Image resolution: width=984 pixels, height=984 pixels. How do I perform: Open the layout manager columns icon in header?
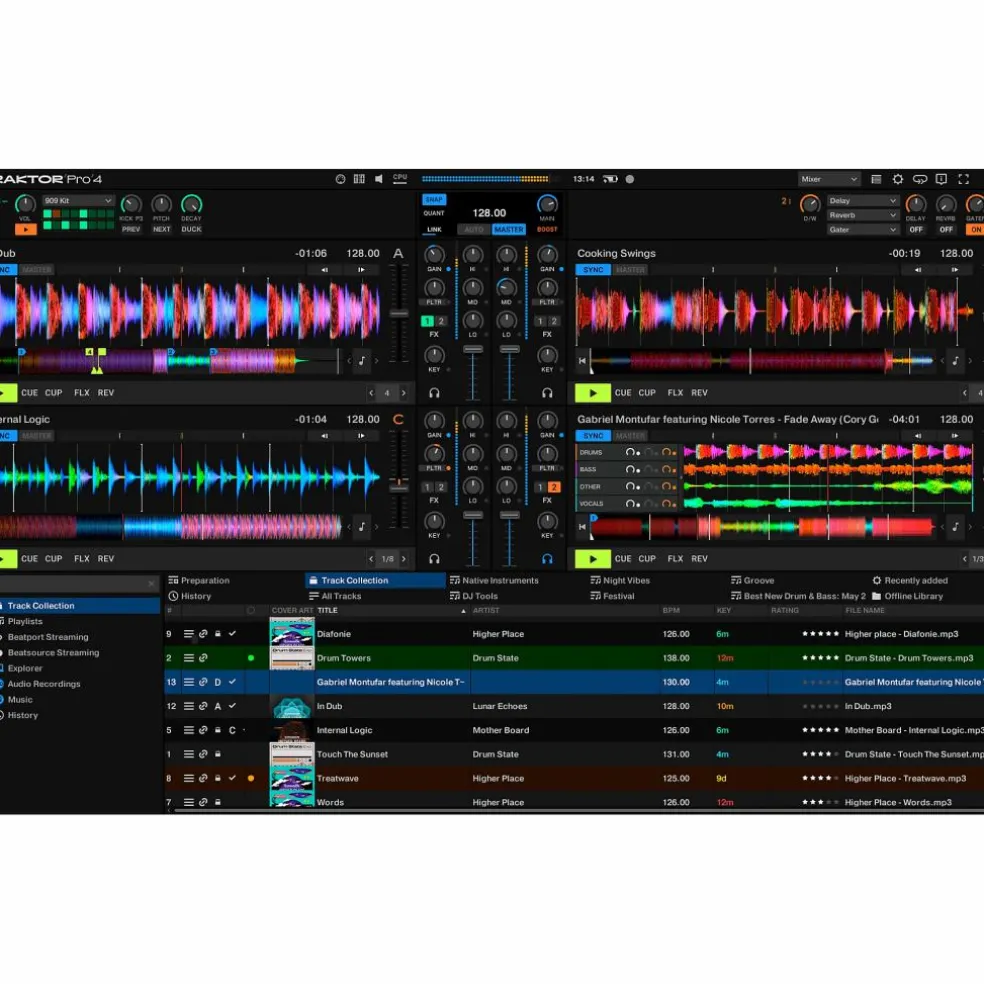click(359, 179)
